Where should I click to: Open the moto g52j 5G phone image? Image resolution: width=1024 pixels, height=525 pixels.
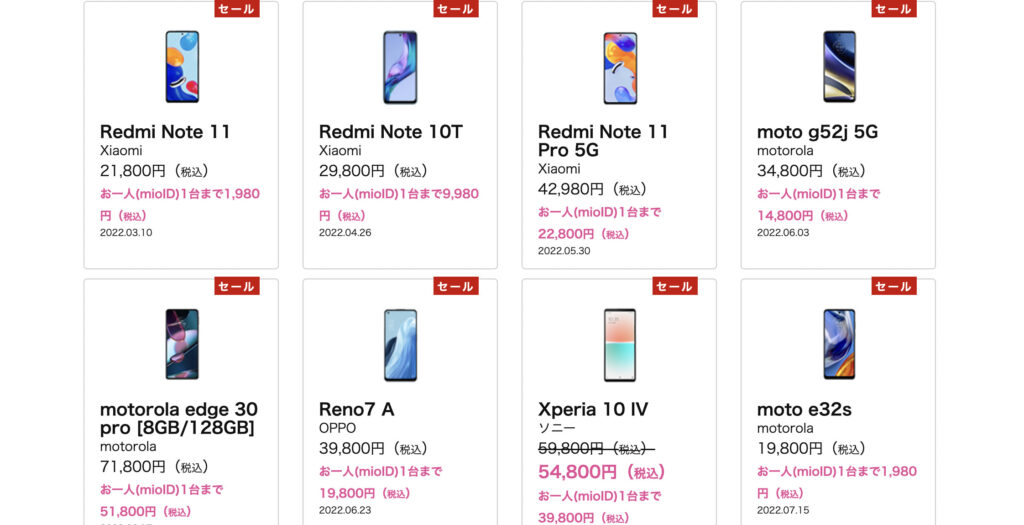coord(839,67)
